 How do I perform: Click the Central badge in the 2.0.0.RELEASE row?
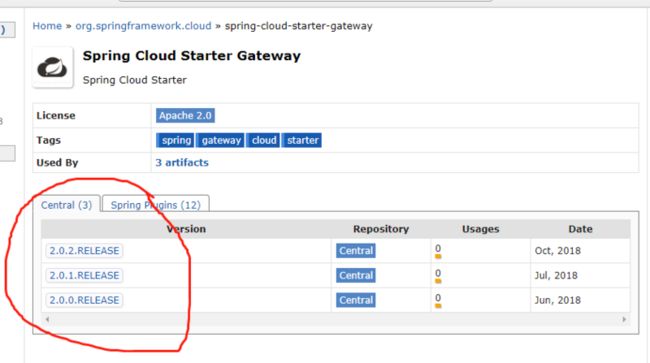pos(356,300)
